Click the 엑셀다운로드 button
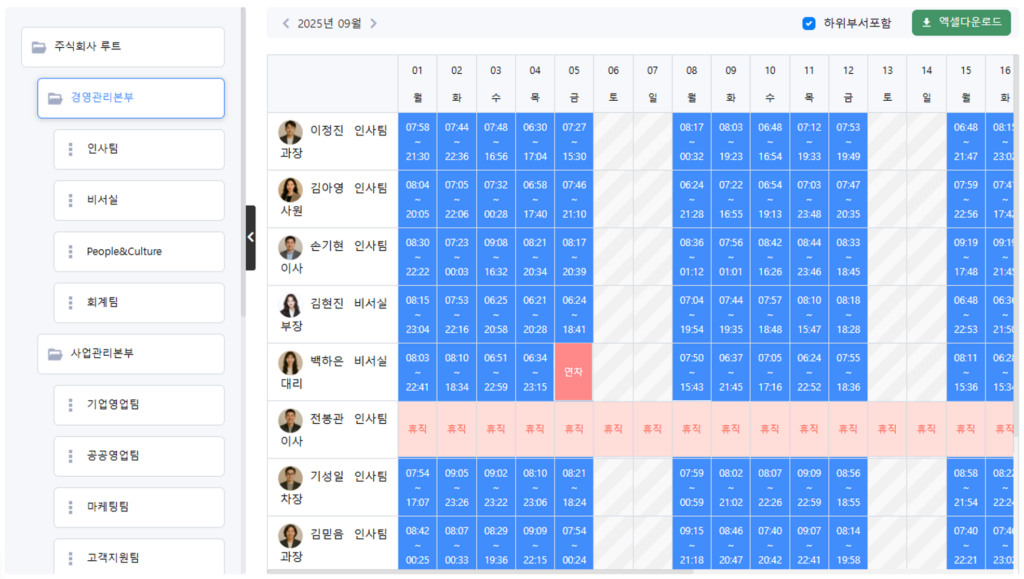This screenshot has width=1024, height=579. tap(961, 23)
